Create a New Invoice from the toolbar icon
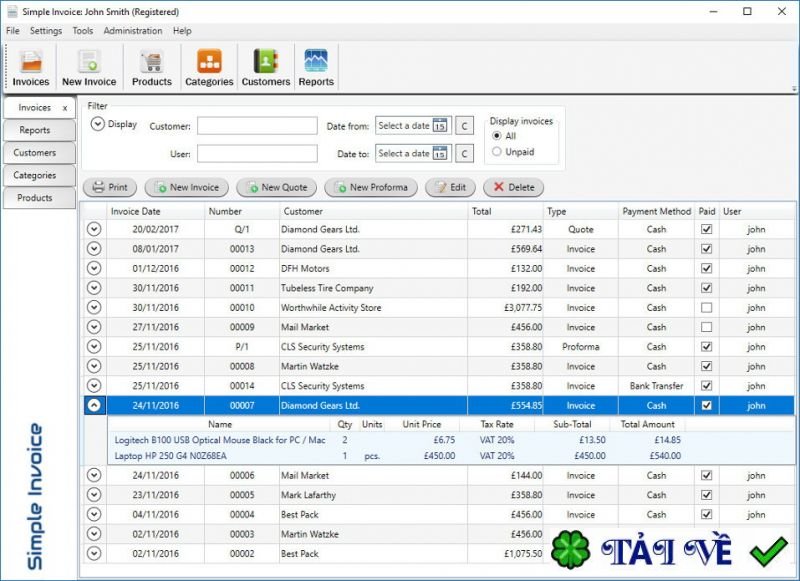This screenshot has height=581, width=800. click(x=89, y=64)
